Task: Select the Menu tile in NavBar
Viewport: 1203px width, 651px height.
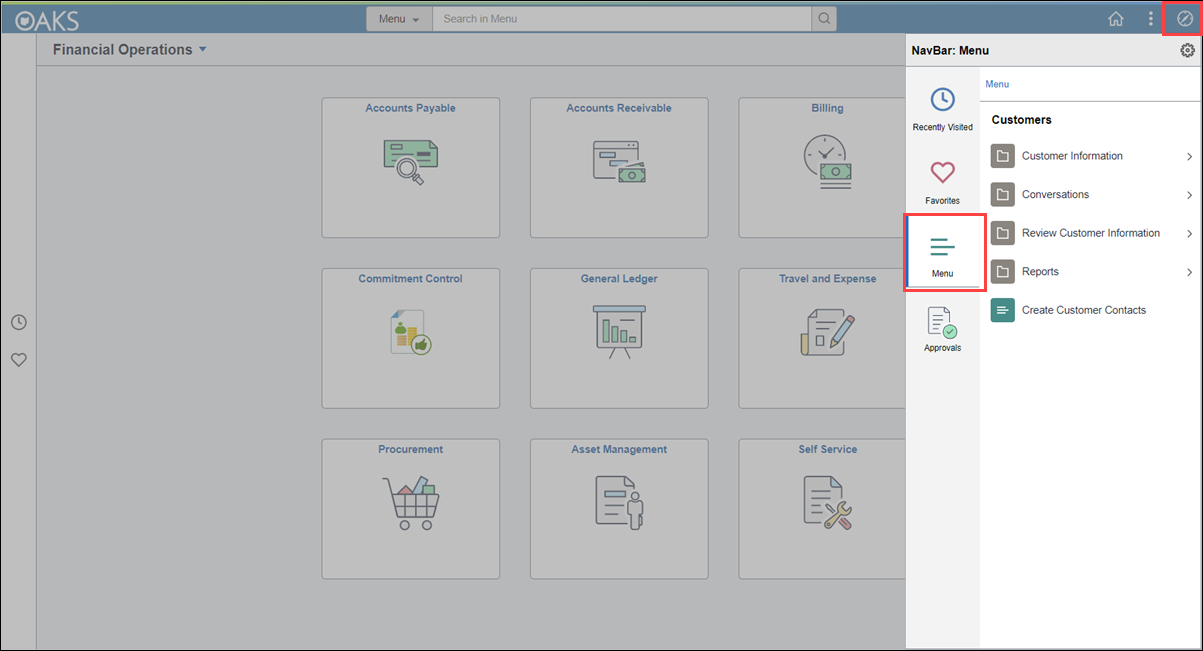Action: (x=943, y=253)
